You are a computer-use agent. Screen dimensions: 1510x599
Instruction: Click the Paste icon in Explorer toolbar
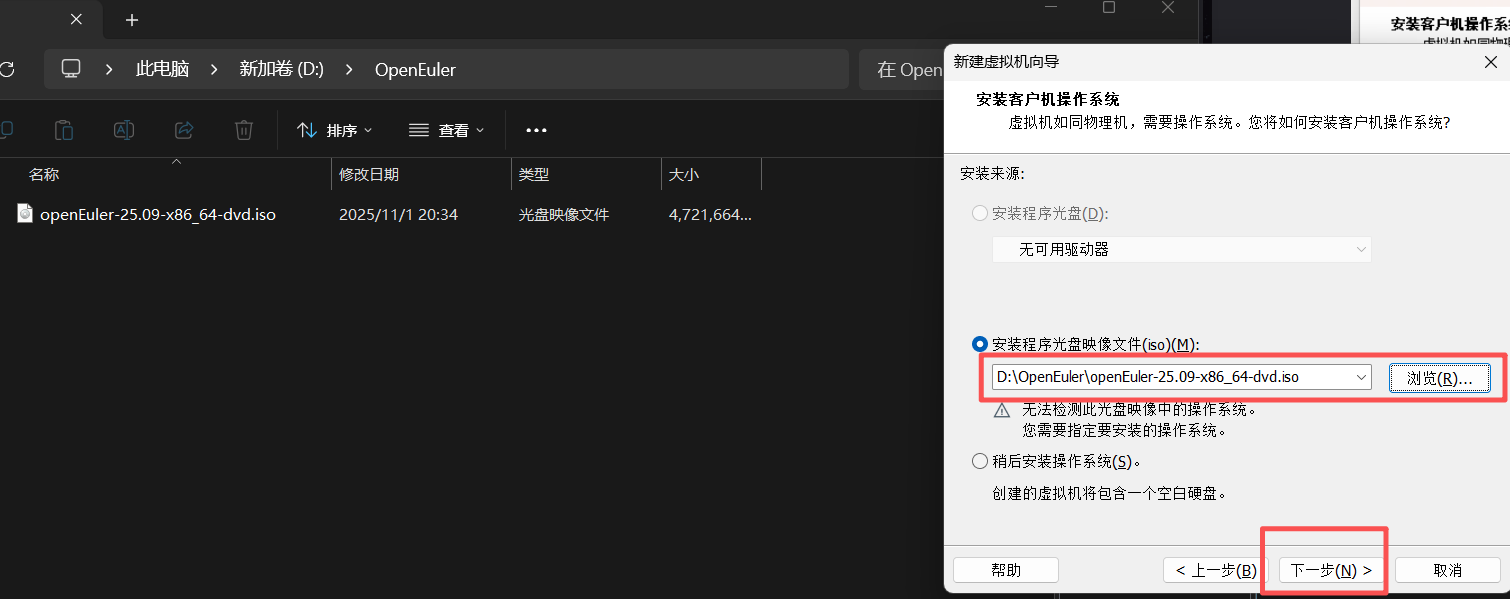[63, 130]
